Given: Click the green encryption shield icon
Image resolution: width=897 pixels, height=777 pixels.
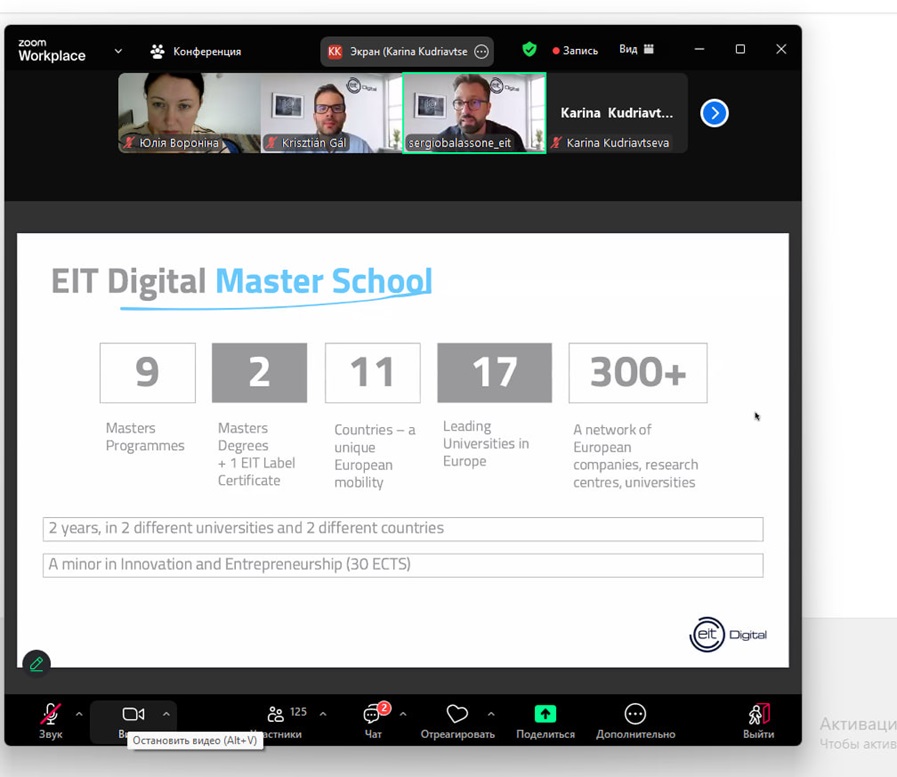Looking at the screenshot, I should [530, 50].
